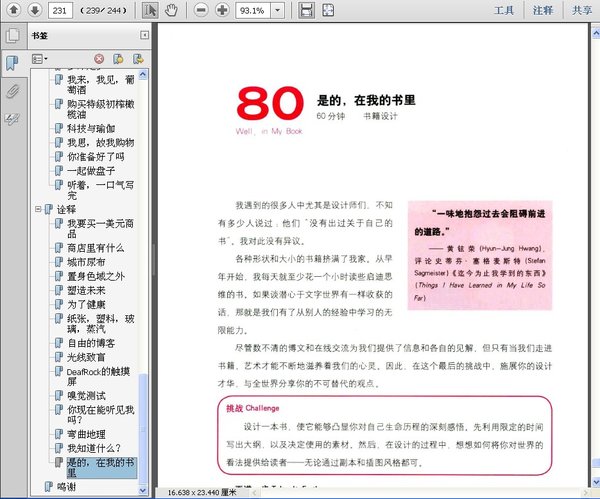
Task: Delete the selected bookmark with red icon
Action: [99, 59]
